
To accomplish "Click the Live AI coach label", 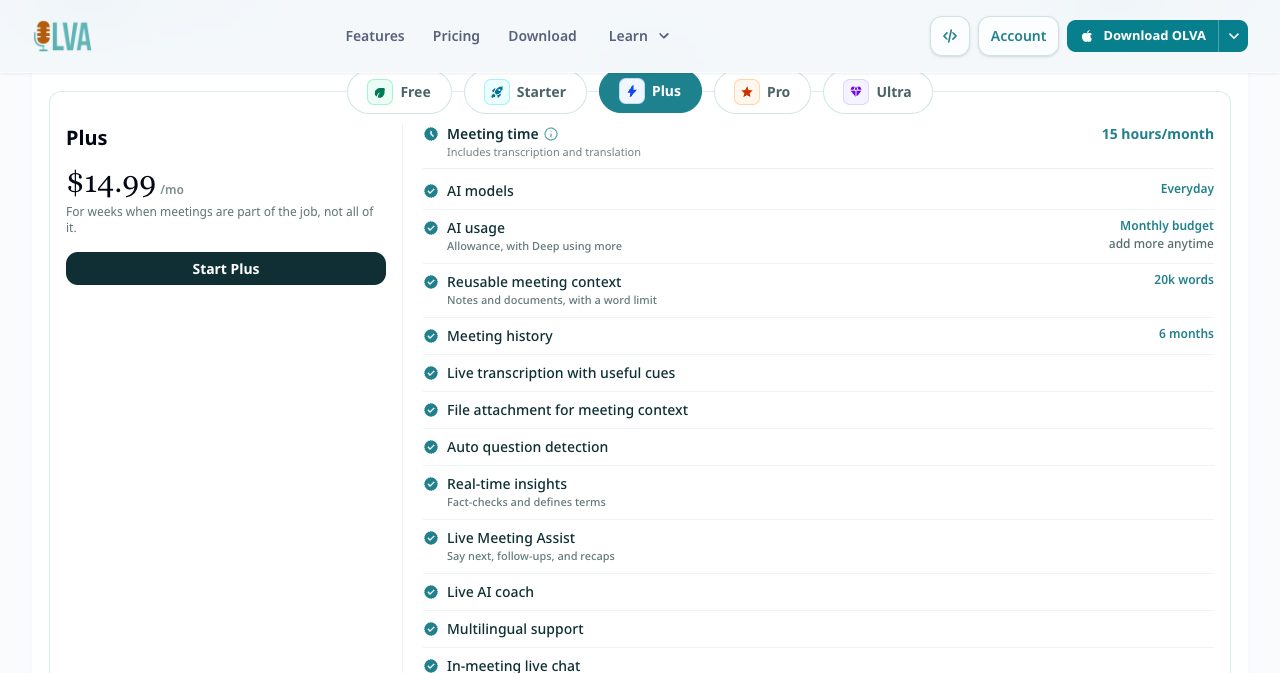I will 490,592.
